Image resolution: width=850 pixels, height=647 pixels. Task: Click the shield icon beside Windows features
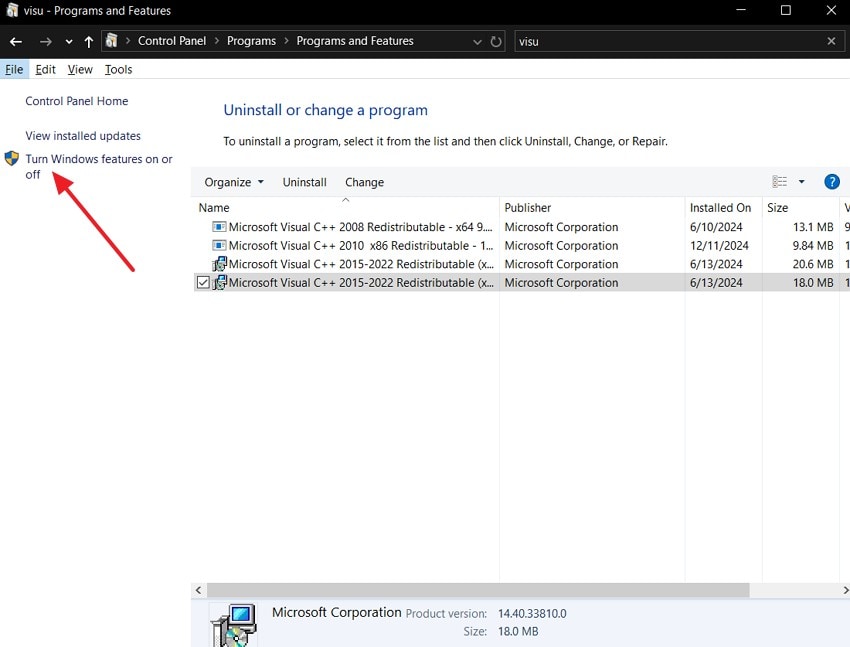coord(11,159)
